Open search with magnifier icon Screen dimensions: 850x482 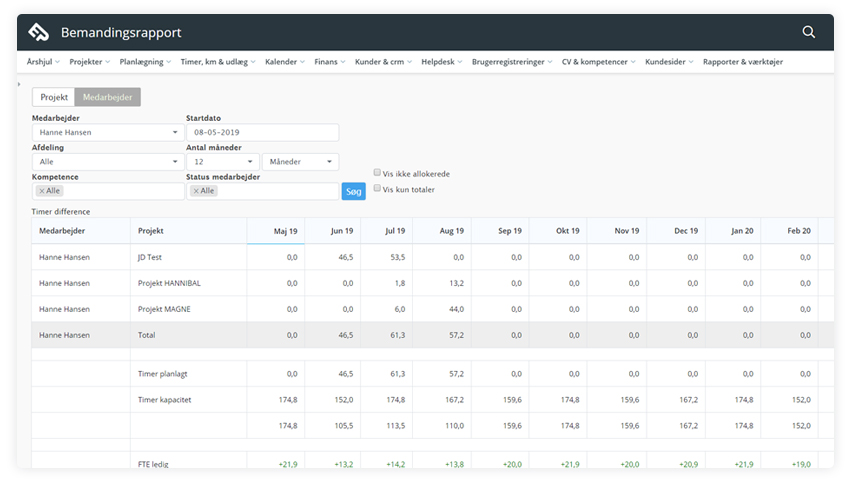tap(808, 32)
